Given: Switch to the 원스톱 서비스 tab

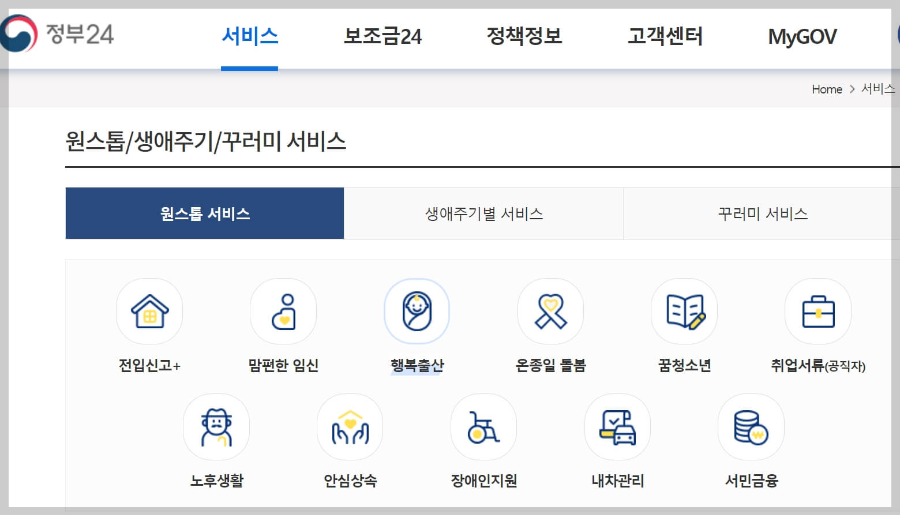Looking at the screenshot, I should (x=205, y=213).
